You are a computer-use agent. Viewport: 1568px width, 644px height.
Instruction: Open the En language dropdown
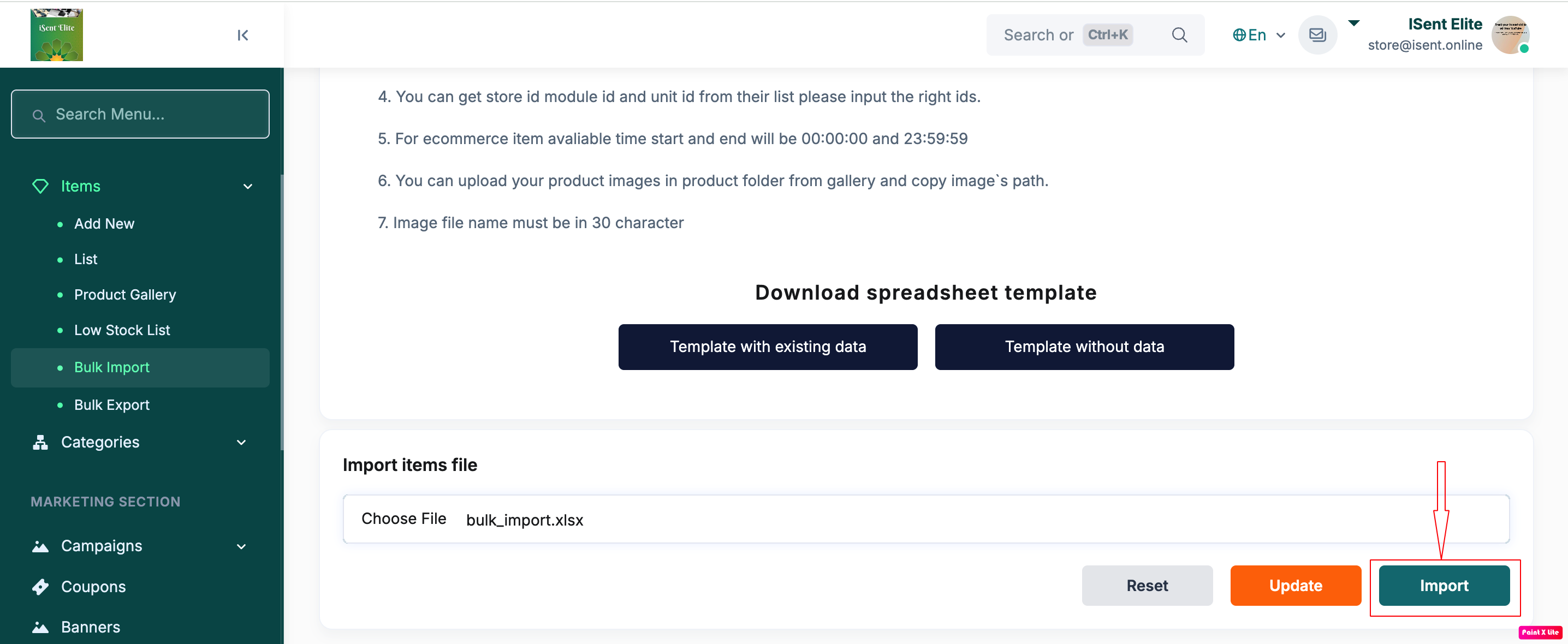[x=1259, y=35]
